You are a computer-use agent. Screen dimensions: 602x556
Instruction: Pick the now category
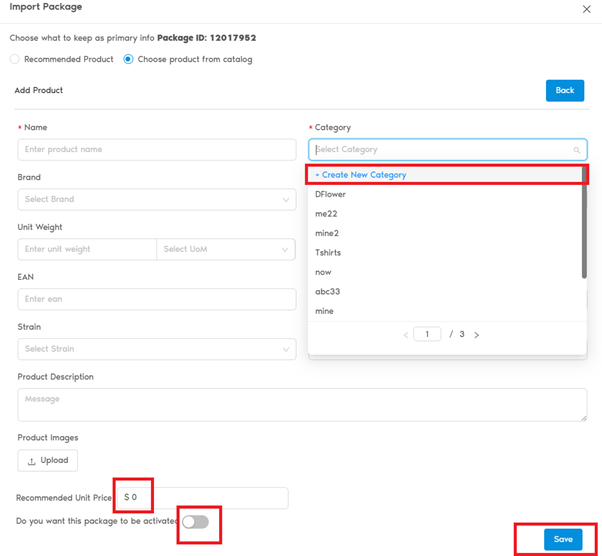point(445,272)
